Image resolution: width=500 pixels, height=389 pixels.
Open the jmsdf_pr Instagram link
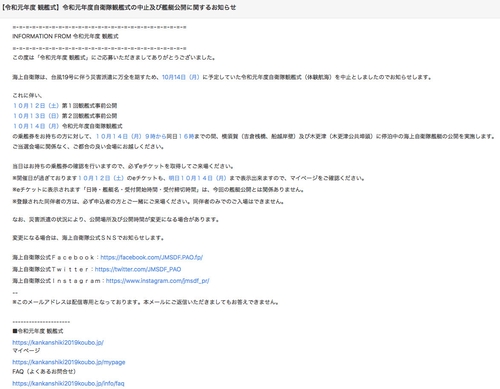click(x=157, y=281)
